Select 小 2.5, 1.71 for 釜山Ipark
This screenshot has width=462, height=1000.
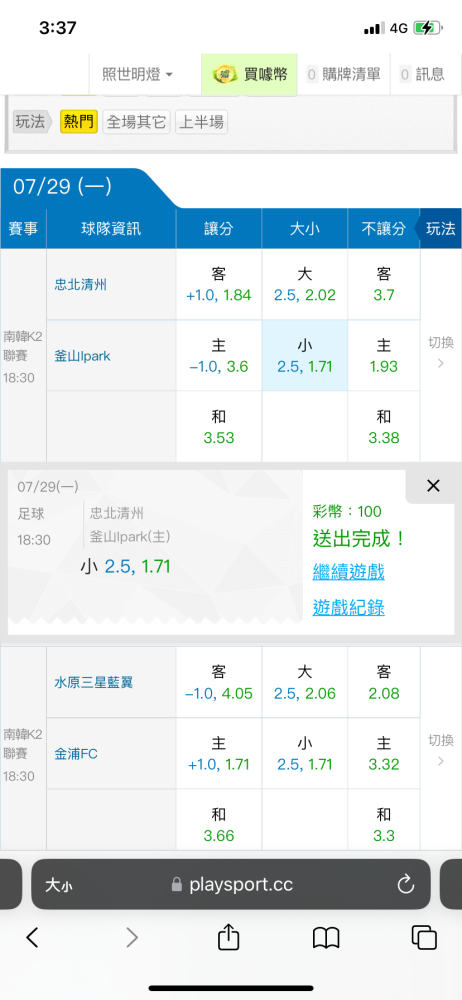point(304,356)
